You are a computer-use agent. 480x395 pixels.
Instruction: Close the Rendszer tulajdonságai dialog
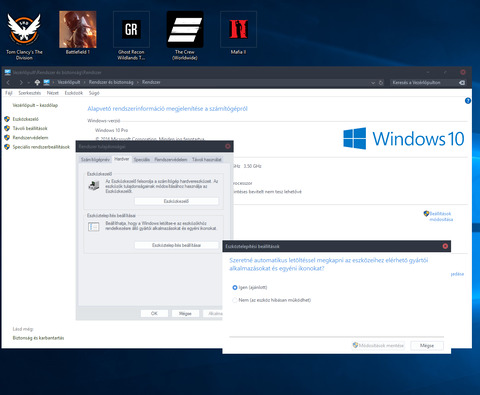[228, 146]
